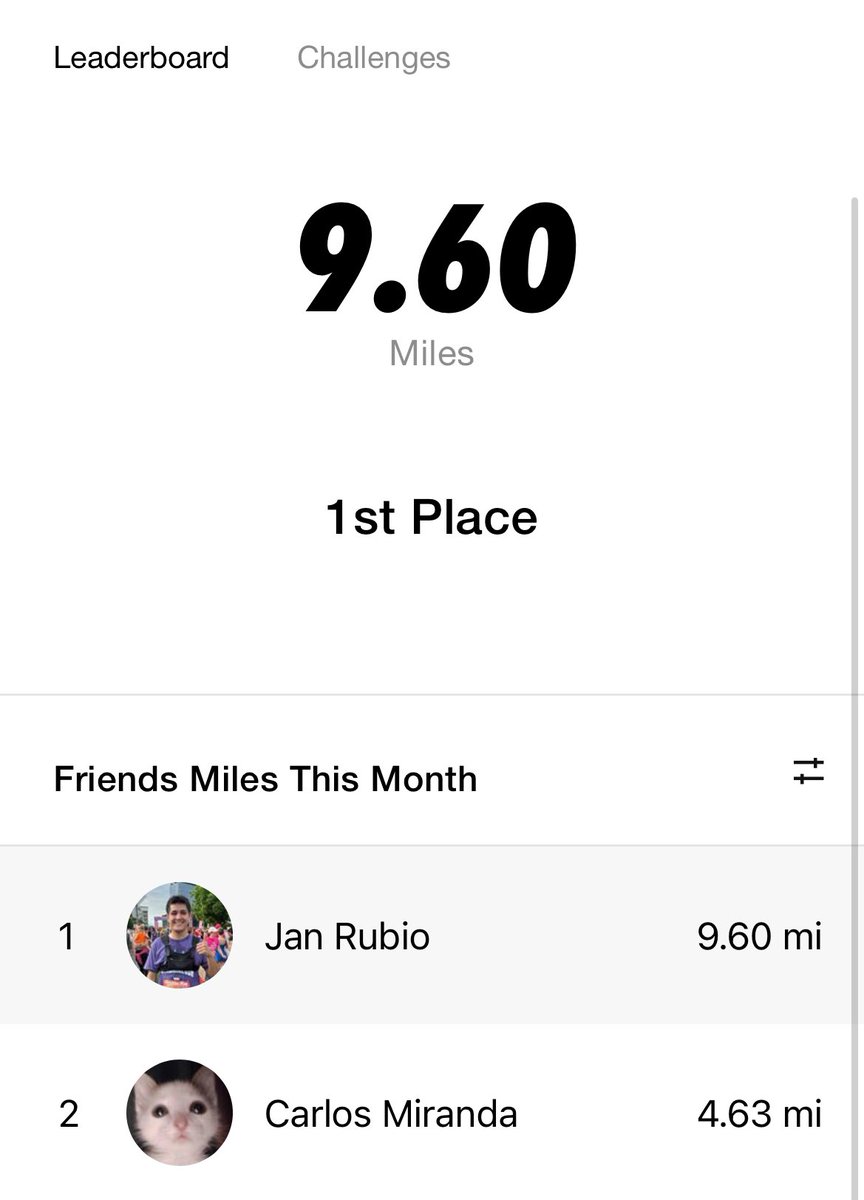Image resolution: width=864 pixels, height=1200 pixels.
Task: Tap the Jan Rubio name
Action: pyautogui.click(x=347, y=937)
